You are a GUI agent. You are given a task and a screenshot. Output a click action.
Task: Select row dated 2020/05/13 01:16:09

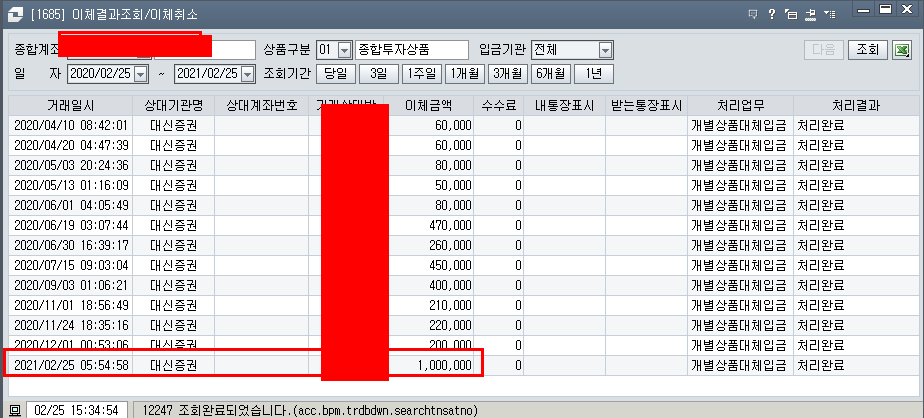click(464, 186)
